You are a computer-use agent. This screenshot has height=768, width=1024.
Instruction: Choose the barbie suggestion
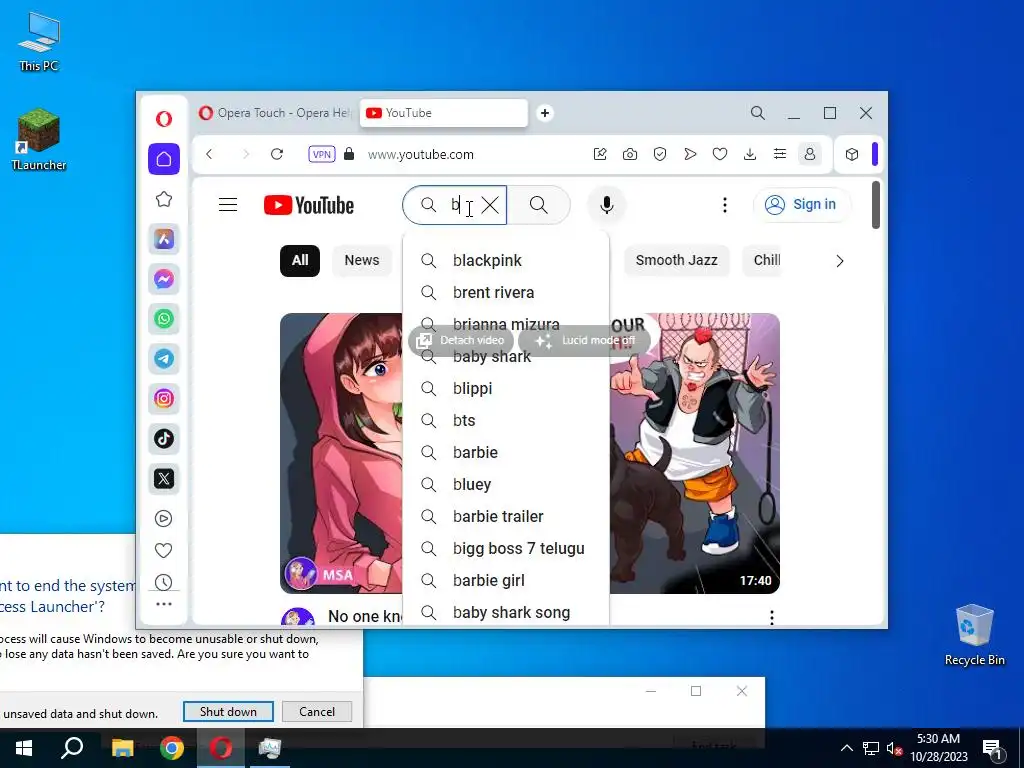[x=506, y=453]
